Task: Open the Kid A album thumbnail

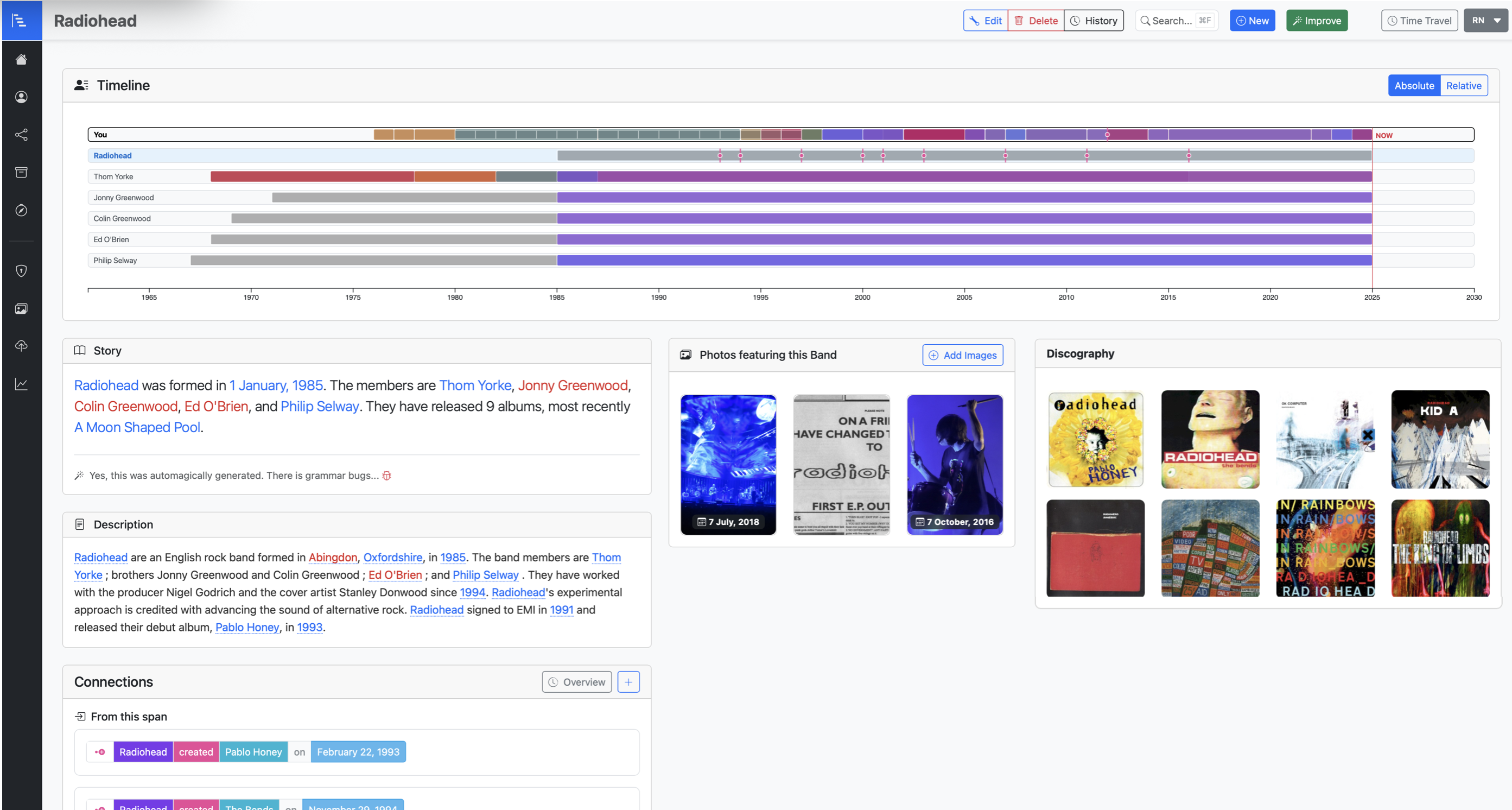Action: [x=1439, y=439]
